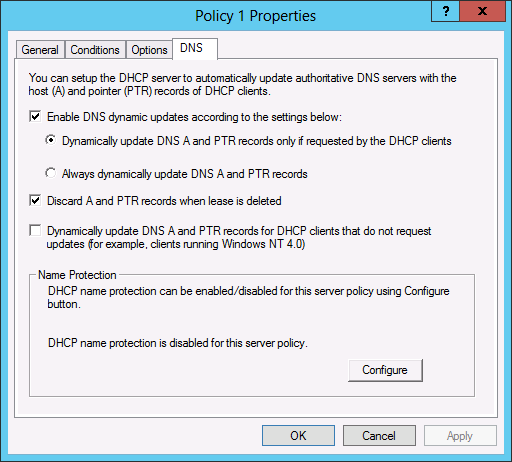Choose Always dynamically update DNS records radio

(51, 173)
